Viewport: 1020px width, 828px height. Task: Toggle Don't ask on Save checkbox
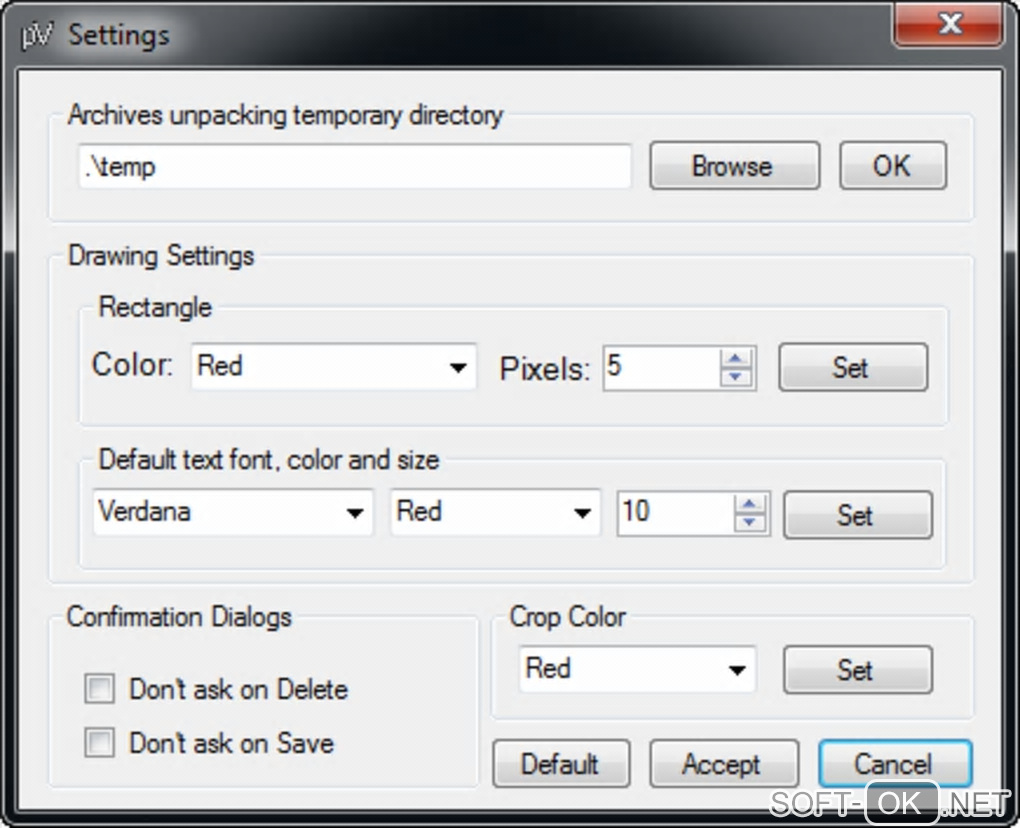(x=100, y=744)
